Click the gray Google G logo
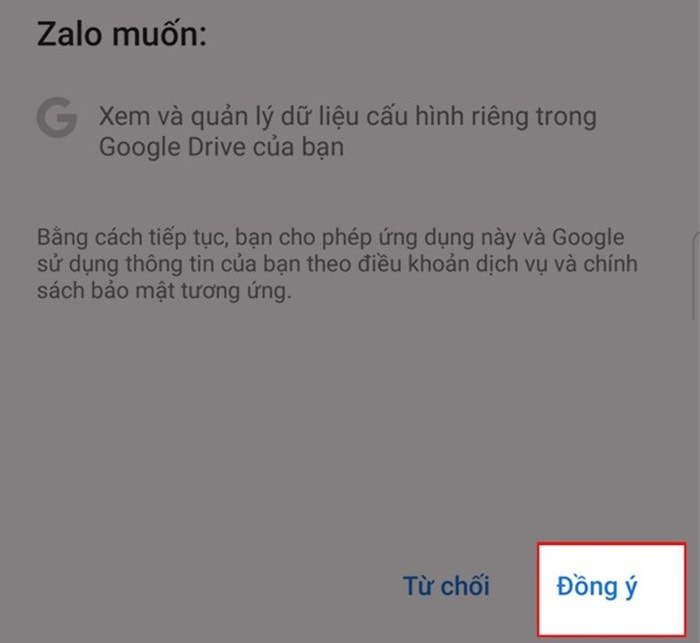The height and width of the screenshot is (643, 700). 56,117
